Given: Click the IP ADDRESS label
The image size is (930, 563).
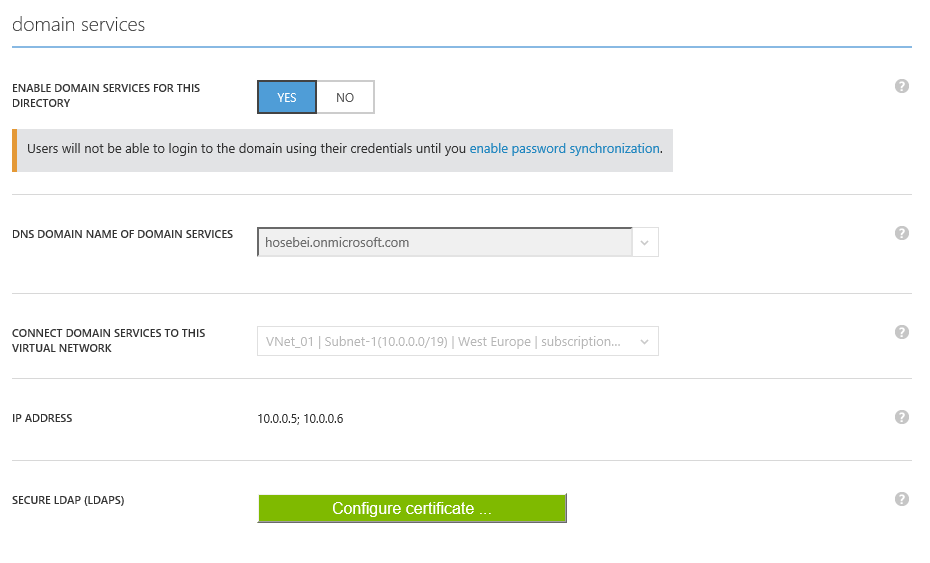Looking at the screenshot, I should (x=42, y=418).
